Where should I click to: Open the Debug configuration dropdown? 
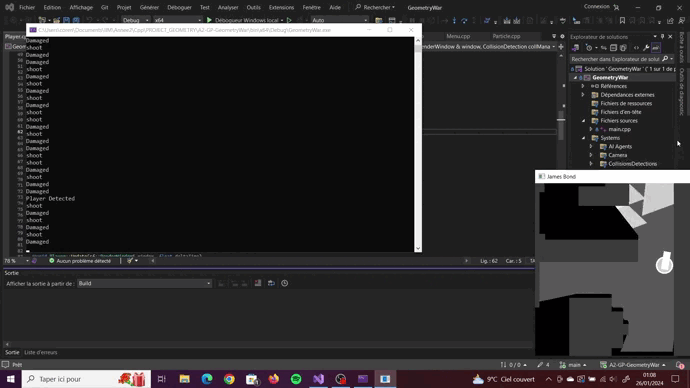[x=136, y=20]
